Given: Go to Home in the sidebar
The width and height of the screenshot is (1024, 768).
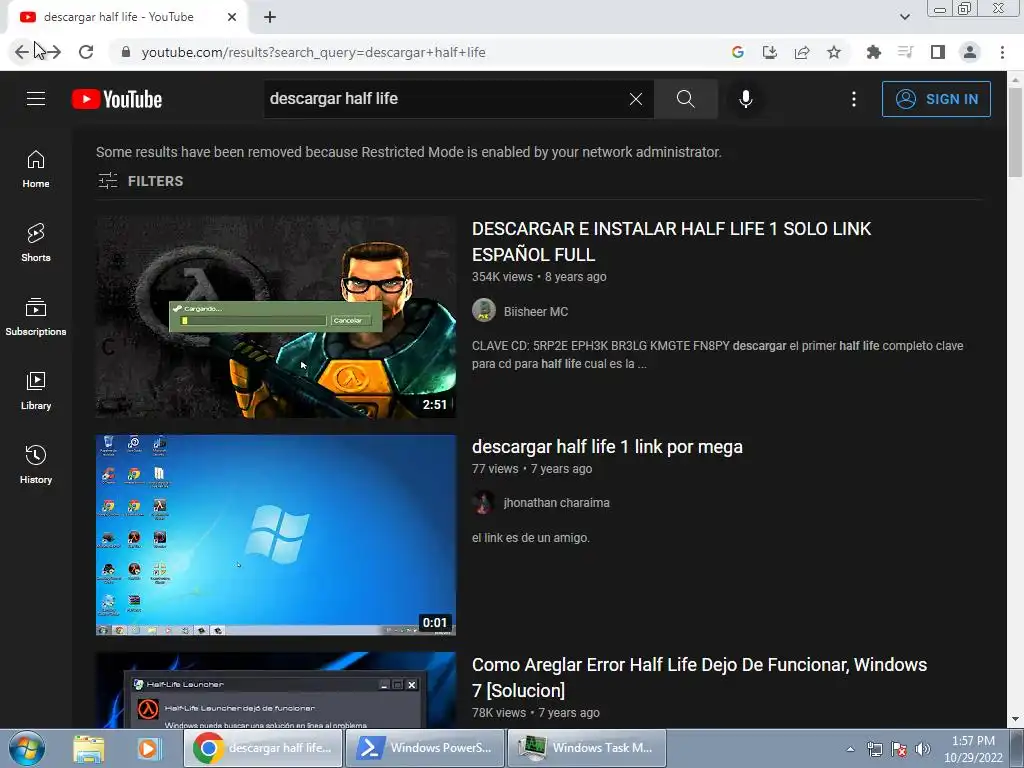Looking at the screenshot, I should (x=36, y=169).
